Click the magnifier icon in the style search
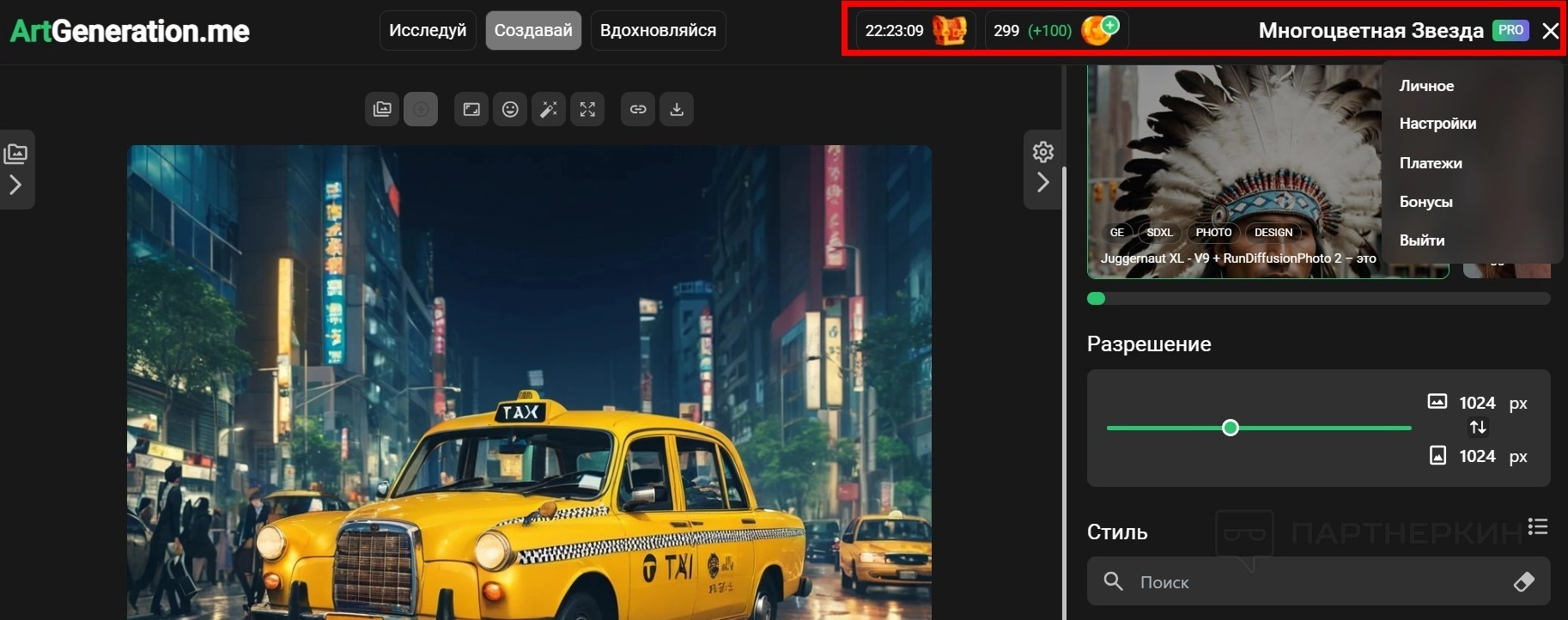Screen dimensions: 1568x620 (x=1113, y=581)
